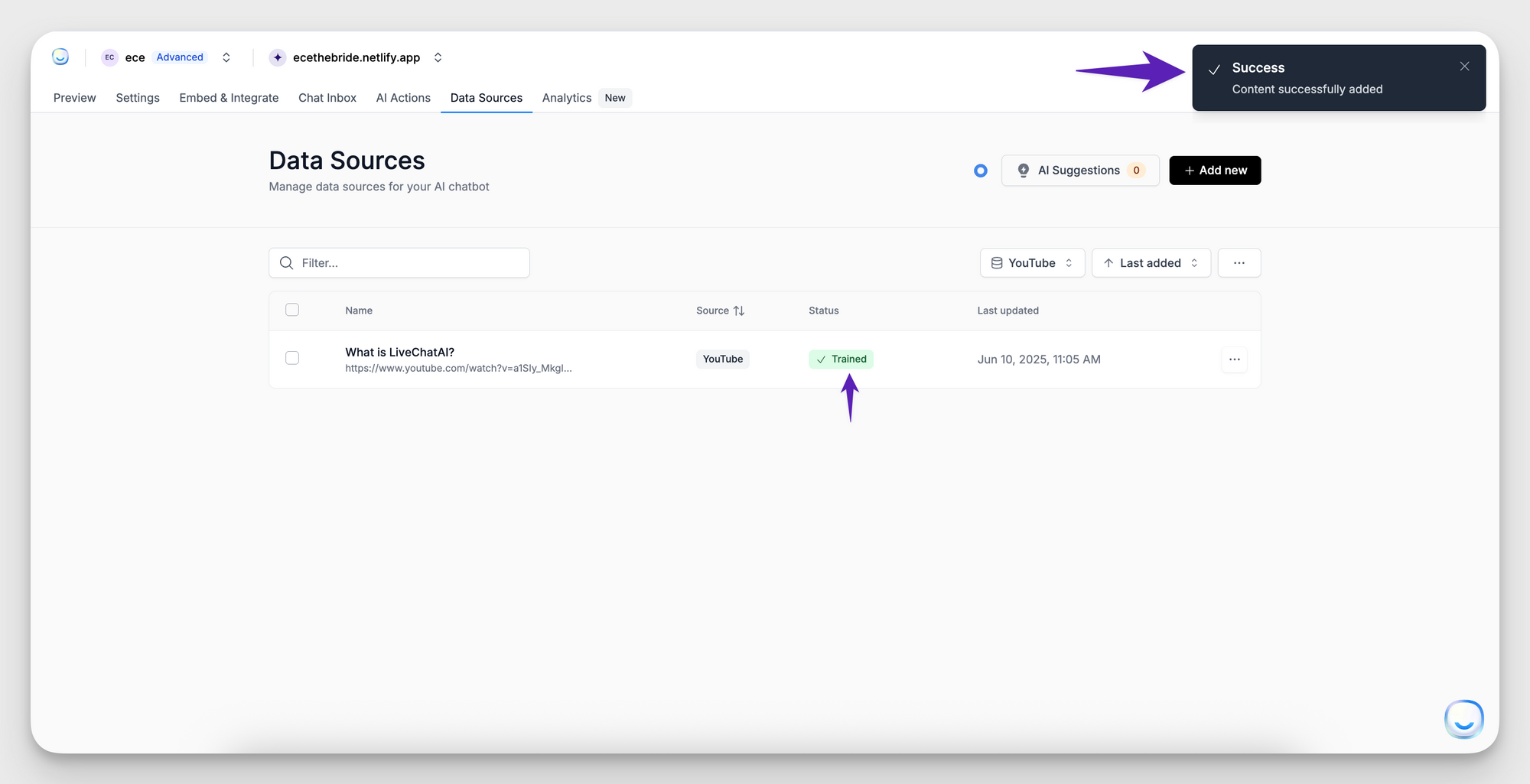The height and width of the screenshot is (784, 1530).
Task: Click the search magnifier icon
Action: 287,263
